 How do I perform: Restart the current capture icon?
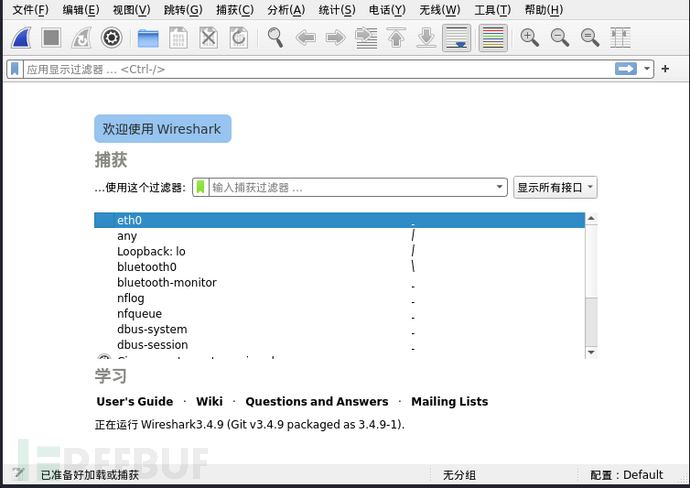pyautogui.click(x=82, y=37)
